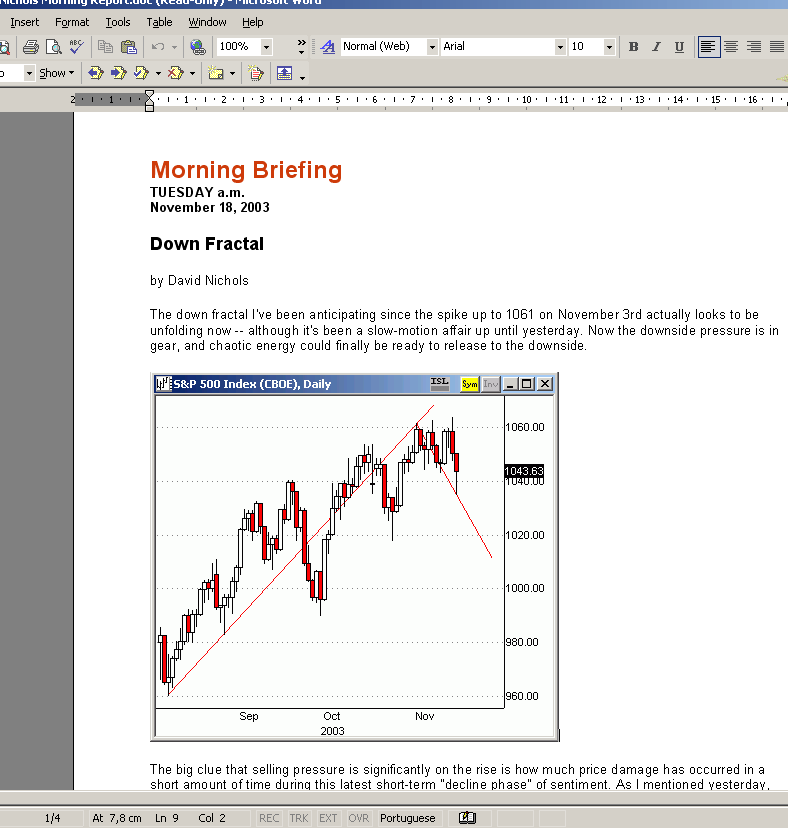
Task: Click the Show reviewing button
Action: tap(57, 73)
